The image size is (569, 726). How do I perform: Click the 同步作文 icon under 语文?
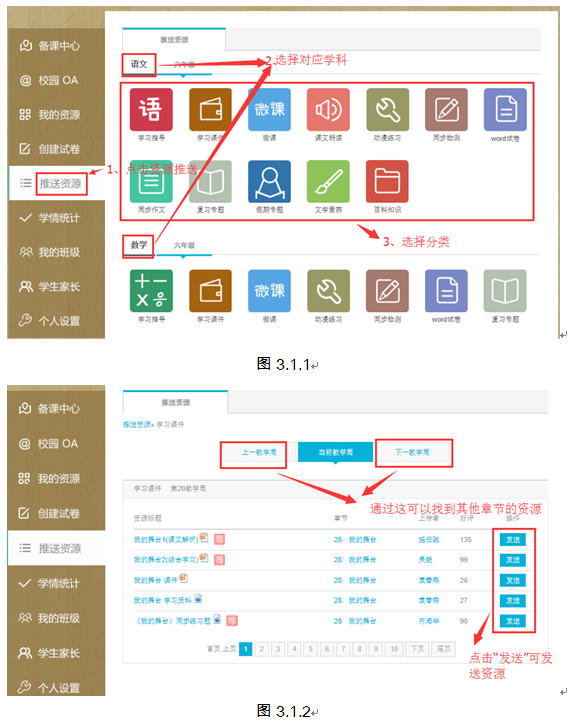(x=151, y=182)
